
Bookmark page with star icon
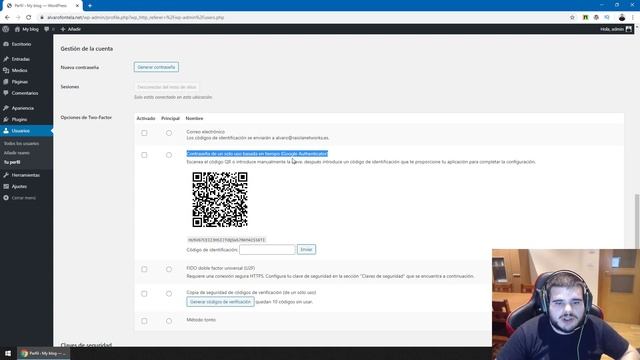(x=572, y=18)
